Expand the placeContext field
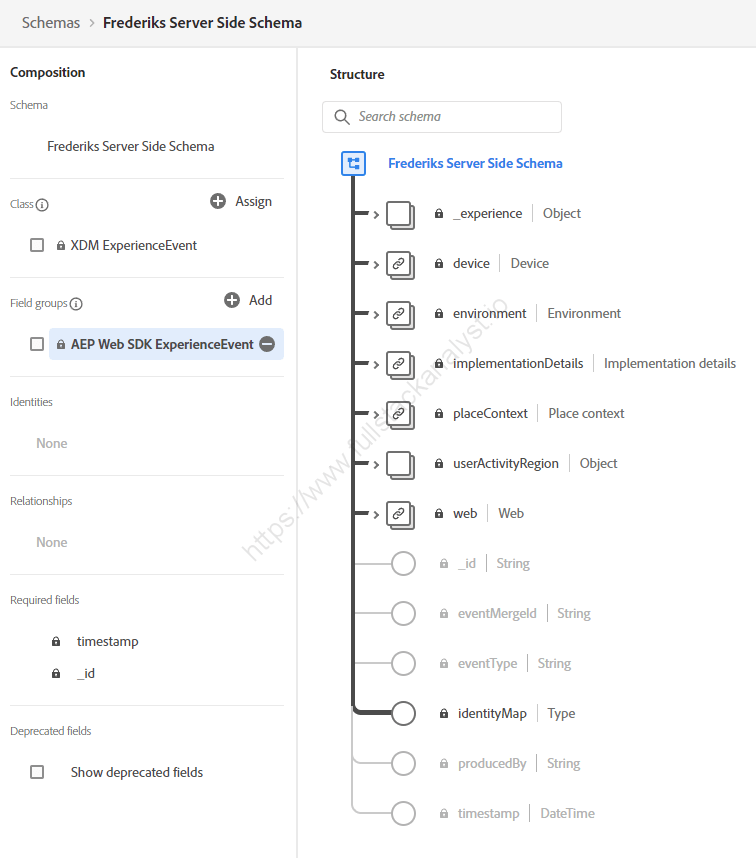The width and height of the screenshot is (756, 858). tap(378, 413)
